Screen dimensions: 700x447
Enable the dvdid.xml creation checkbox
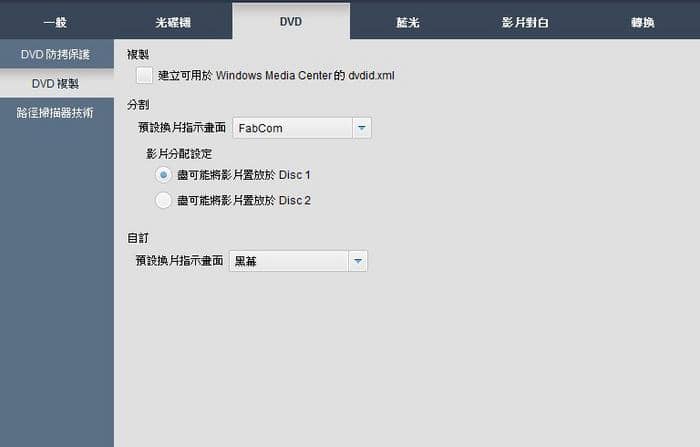(144, 75)
